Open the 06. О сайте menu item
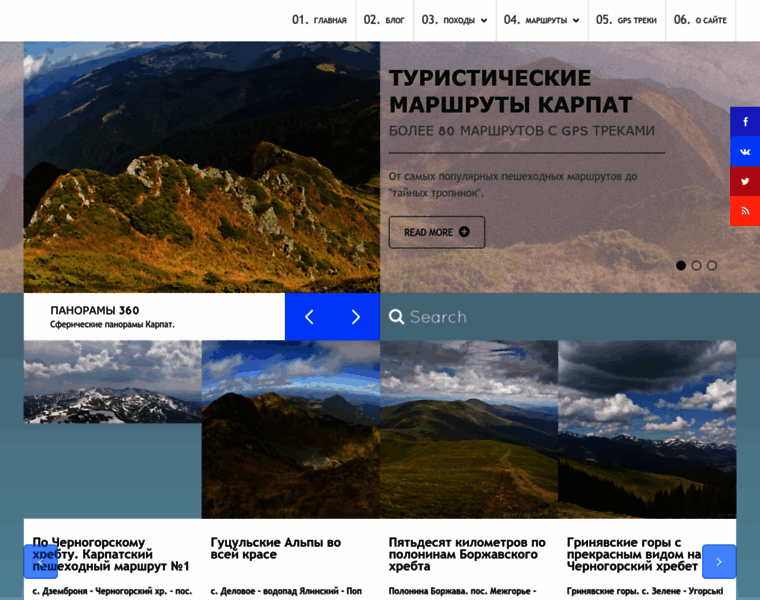This screenshot has width=760, height=600. coord(700,20)
